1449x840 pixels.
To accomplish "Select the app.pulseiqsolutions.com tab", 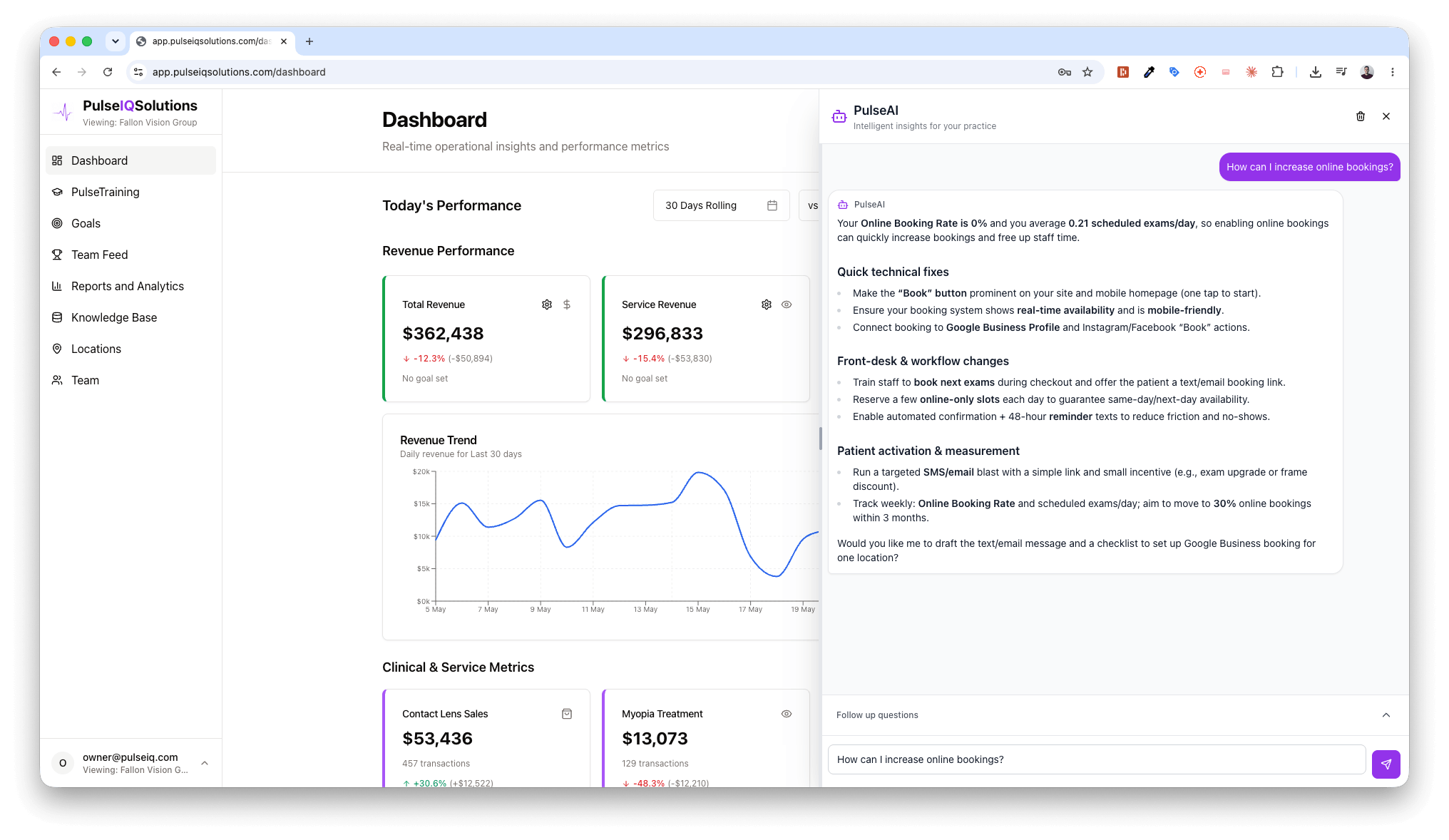I will 212,41.
